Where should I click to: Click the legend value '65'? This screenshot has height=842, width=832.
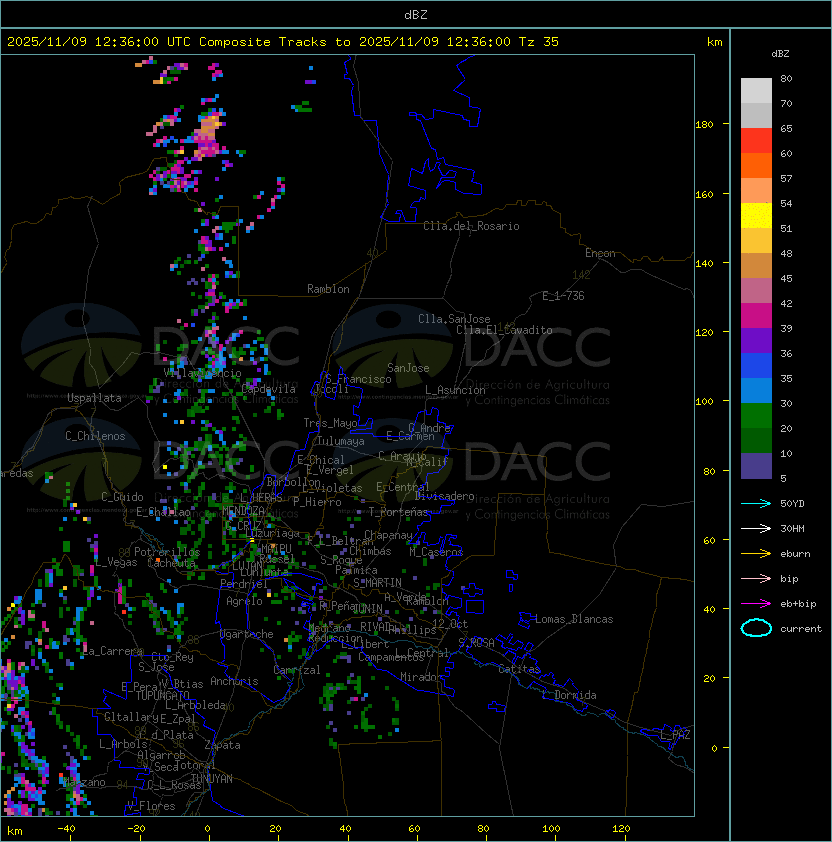tap(786, 128)
